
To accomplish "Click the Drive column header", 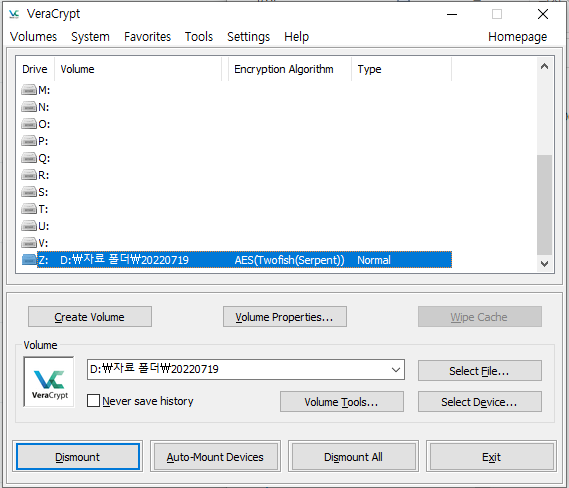I will [x=35, y=69].
